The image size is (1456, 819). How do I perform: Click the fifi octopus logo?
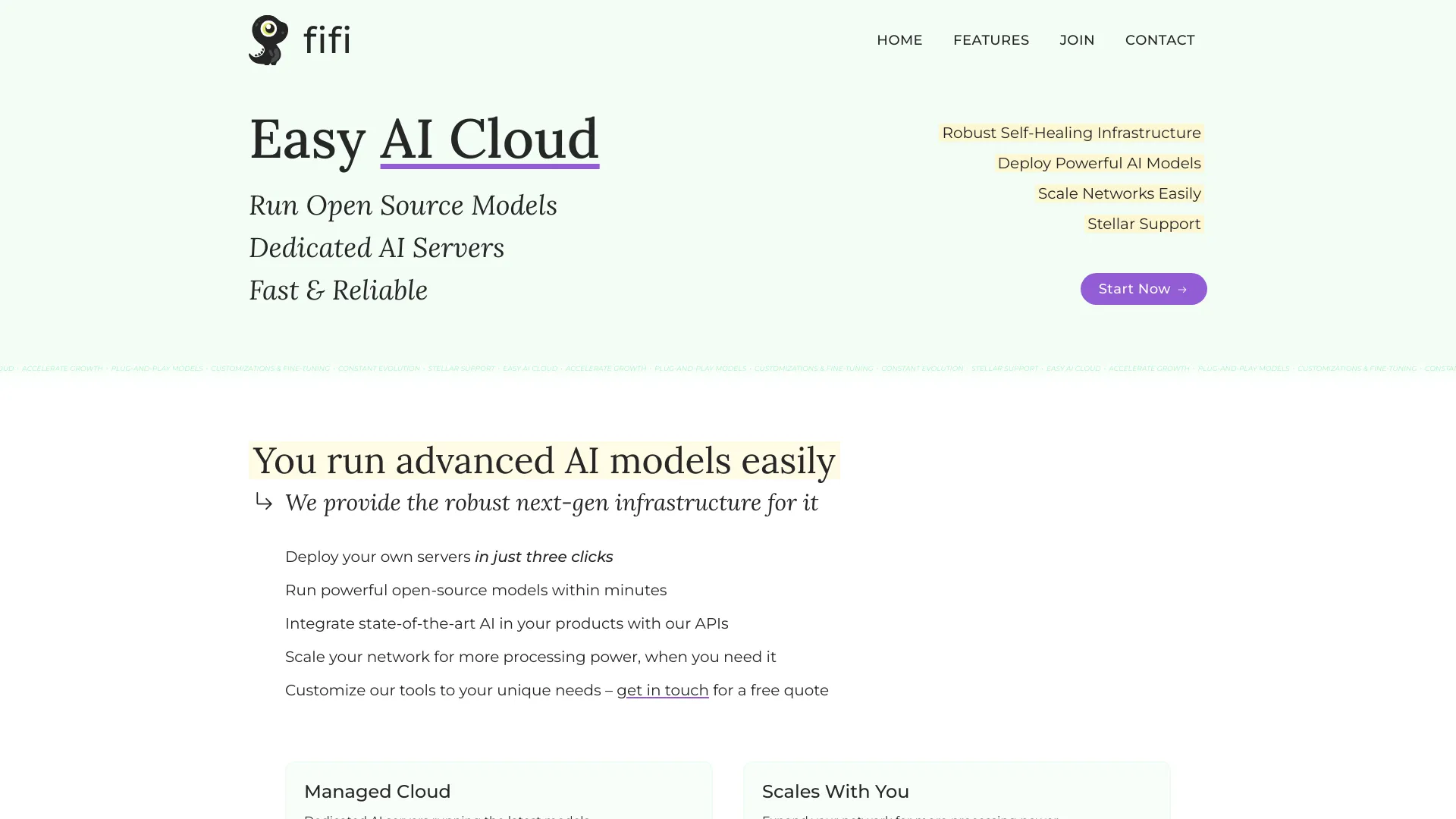pos(267,39)
